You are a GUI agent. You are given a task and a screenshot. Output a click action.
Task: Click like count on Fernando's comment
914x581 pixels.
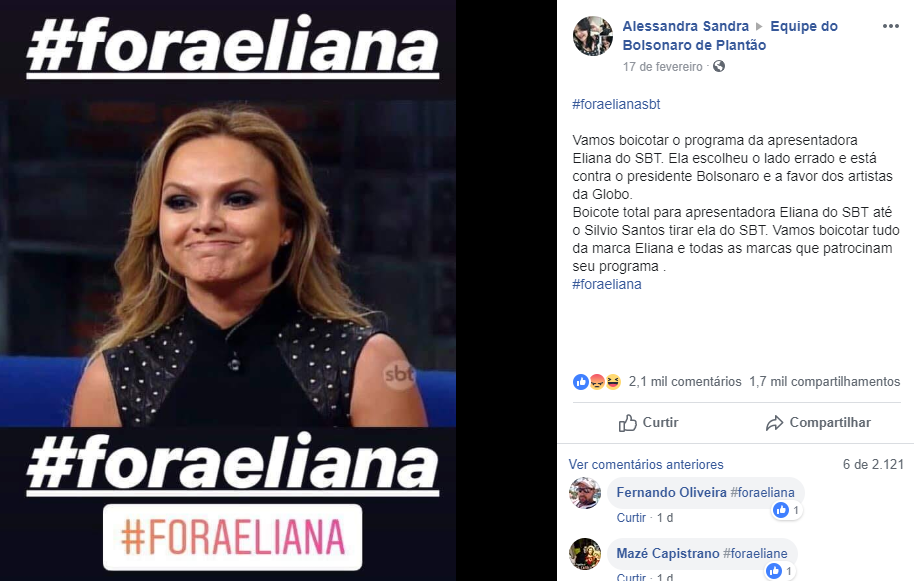coord(788,510)
